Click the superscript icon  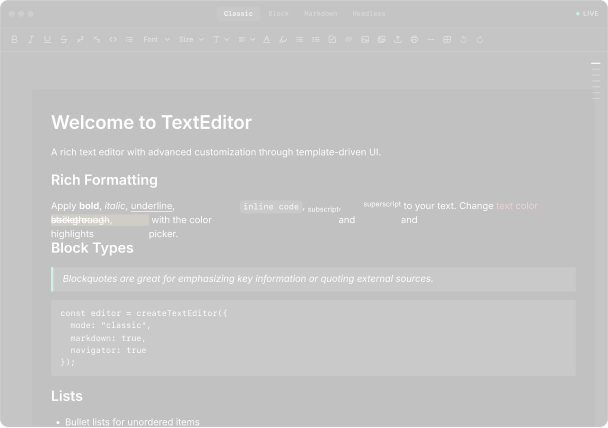click(80, 40)
